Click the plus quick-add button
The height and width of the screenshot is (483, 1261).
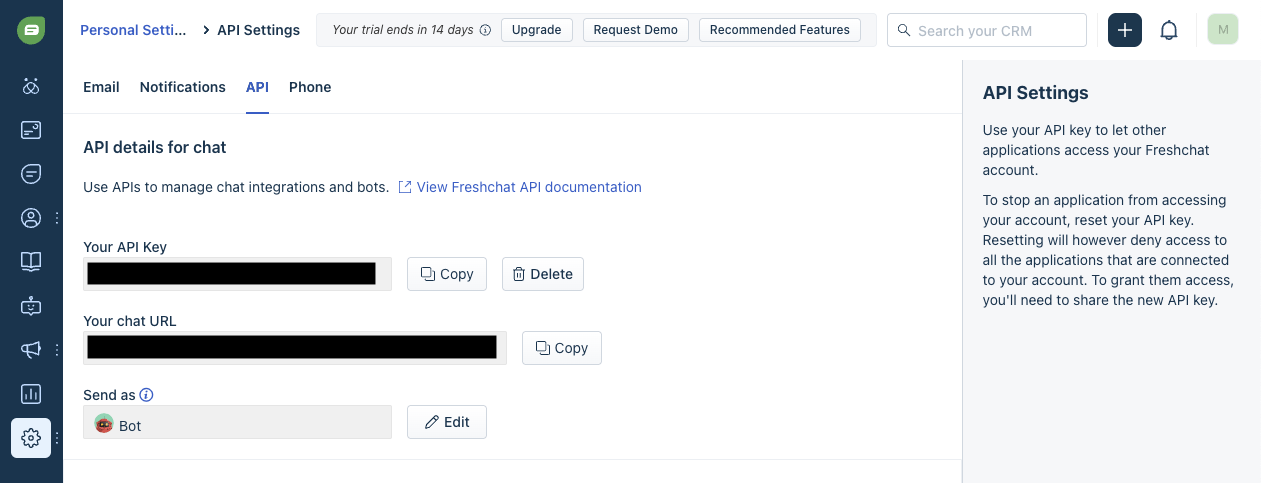(1125, 30)
